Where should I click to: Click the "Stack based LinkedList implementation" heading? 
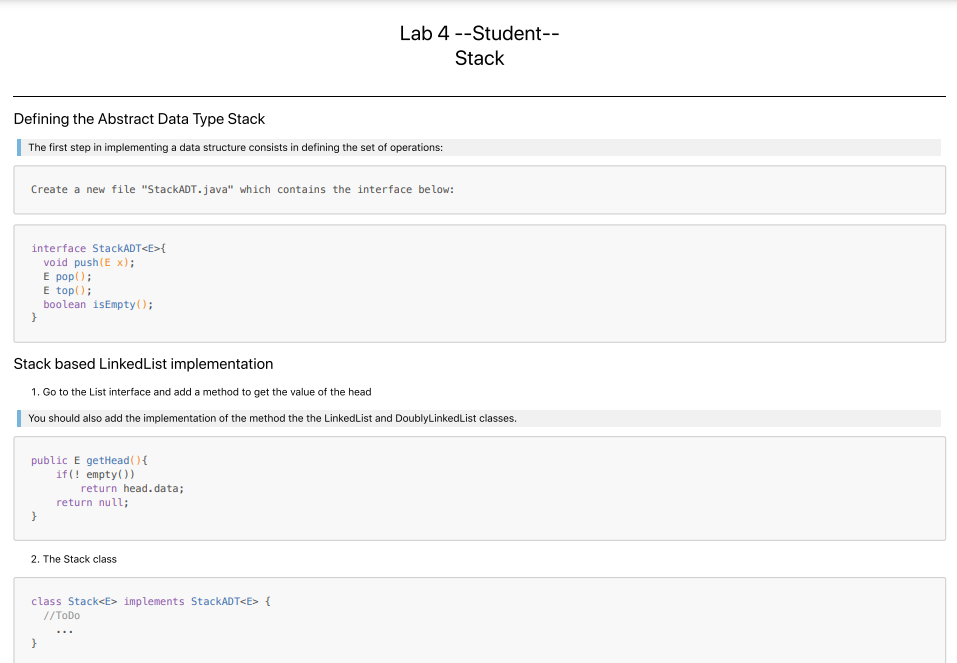pos(142,363)
